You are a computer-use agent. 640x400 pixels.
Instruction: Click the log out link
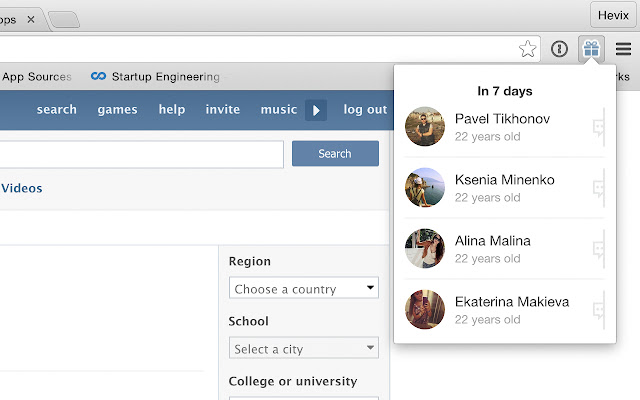[x=365, y=109]
